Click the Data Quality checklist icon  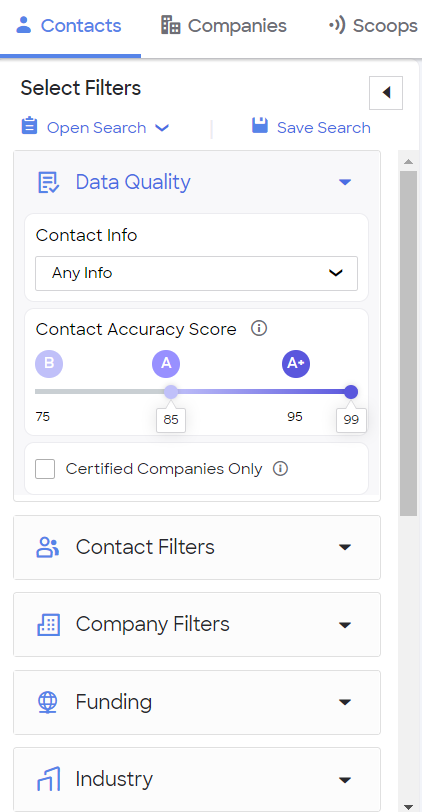point(49,182)
